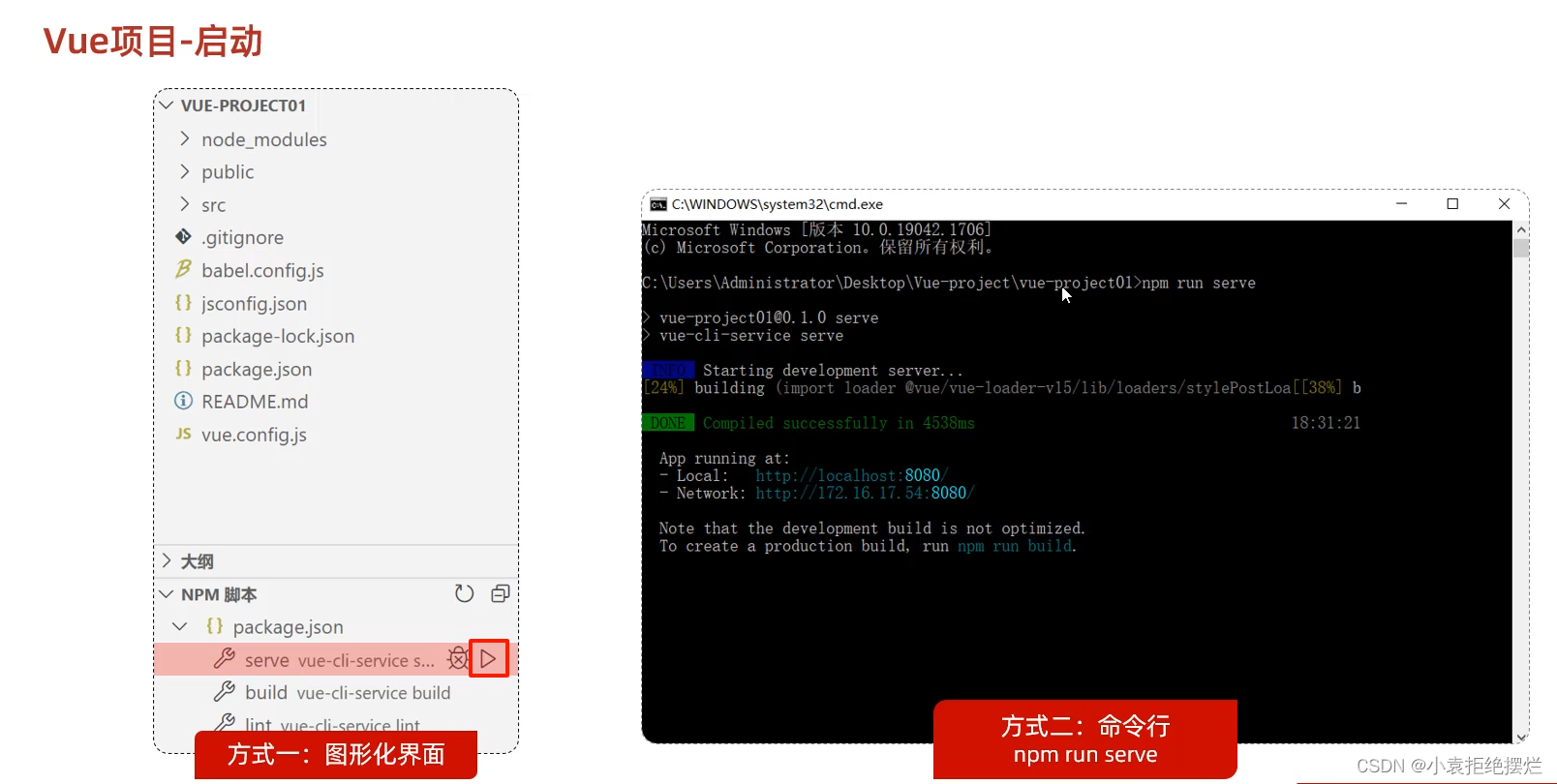Click the Babel icon of babel.config.js
This screenshot has width=1557, height=784.
click(x=183, y=269)
